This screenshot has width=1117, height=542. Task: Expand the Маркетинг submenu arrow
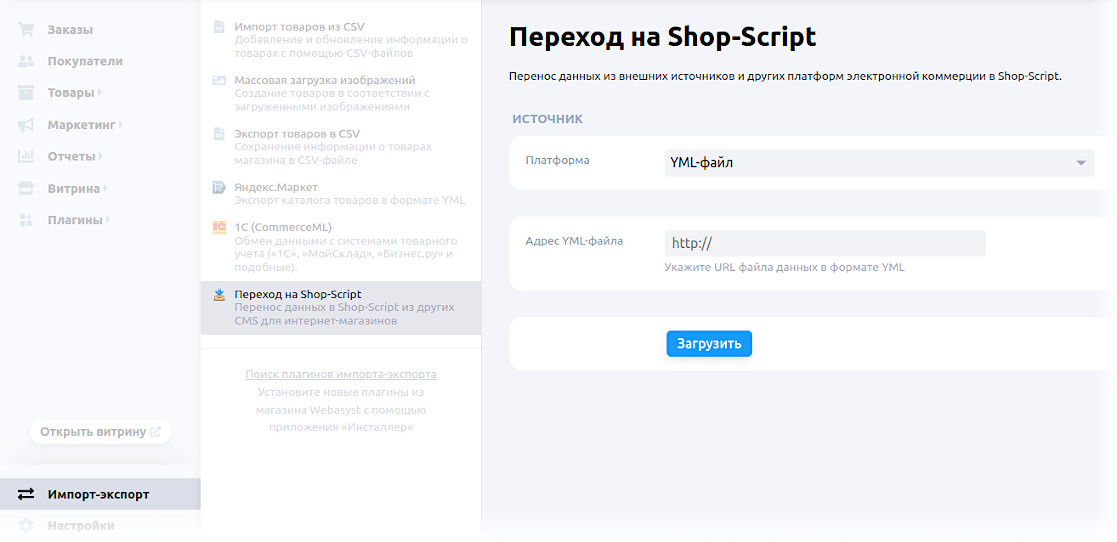pyautogui.click(x=121, y=125)
